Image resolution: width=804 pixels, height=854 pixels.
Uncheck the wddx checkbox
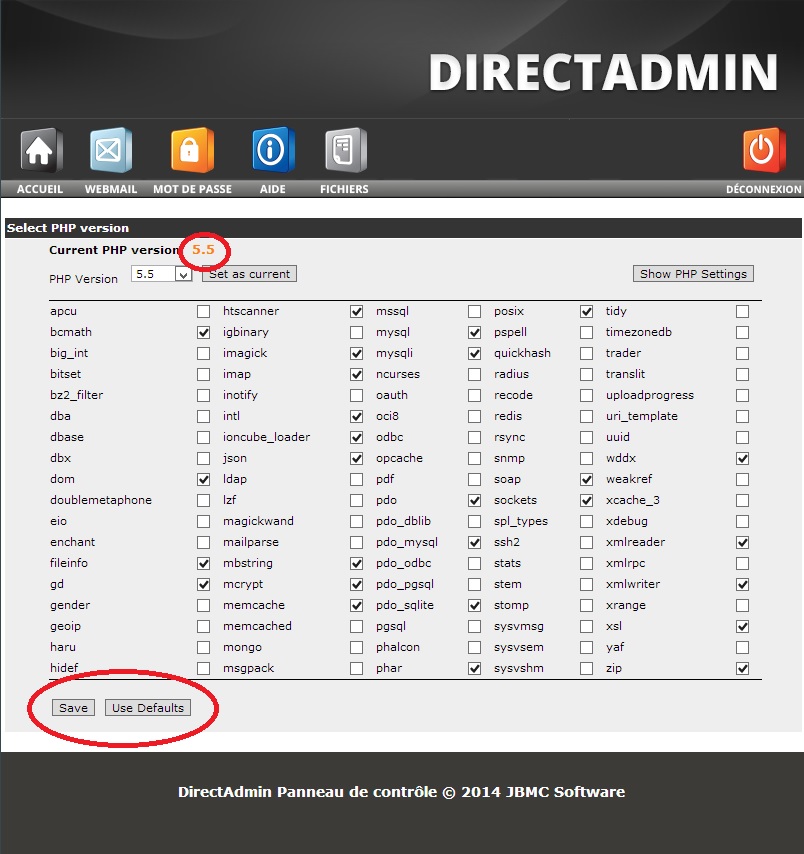(x=742, y=459)
